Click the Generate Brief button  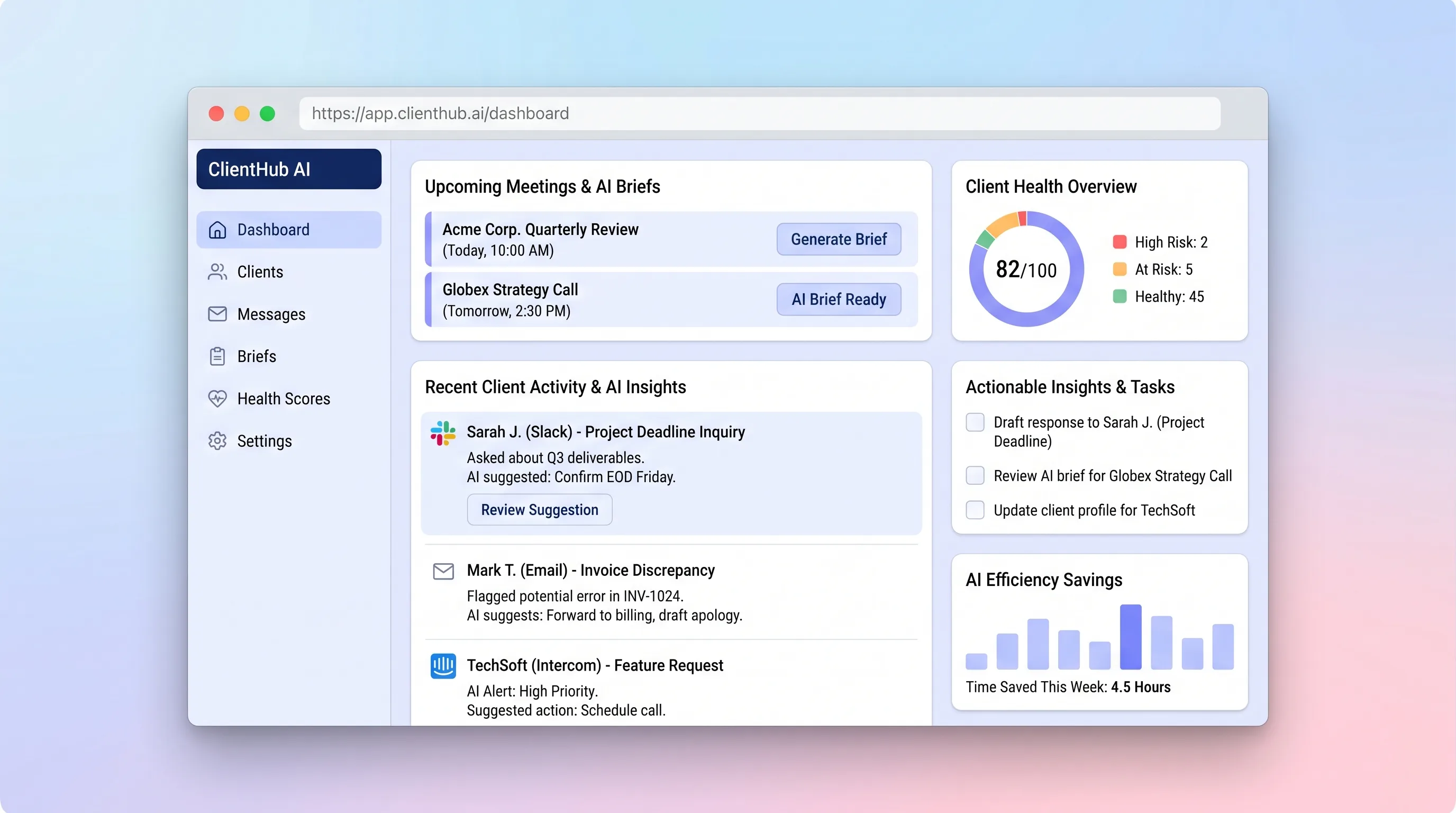pos(839,239)
